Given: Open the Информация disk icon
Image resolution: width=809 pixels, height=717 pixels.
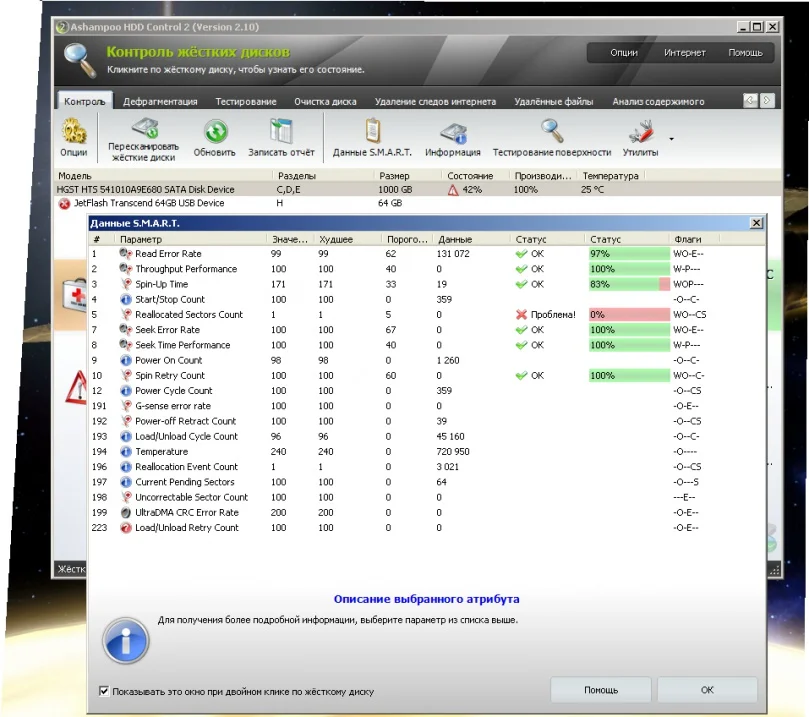Looking at the screenshot, I should [453, 133].
